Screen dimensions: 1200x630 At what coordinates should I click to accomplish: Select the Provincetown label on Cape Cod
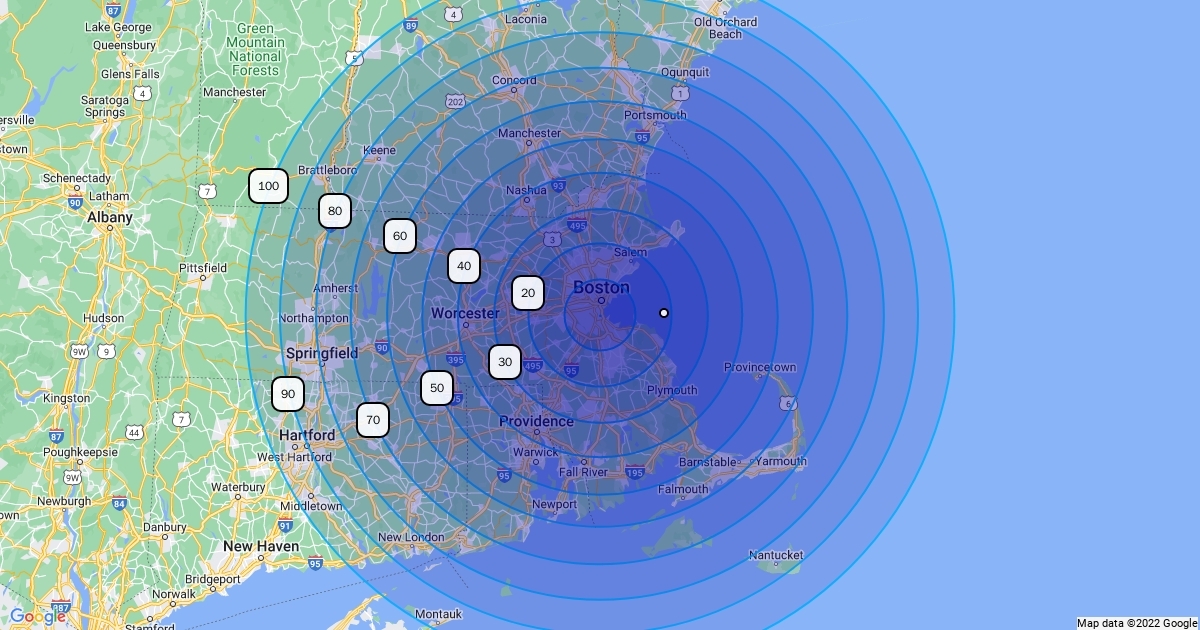click(x=760, y=367)
